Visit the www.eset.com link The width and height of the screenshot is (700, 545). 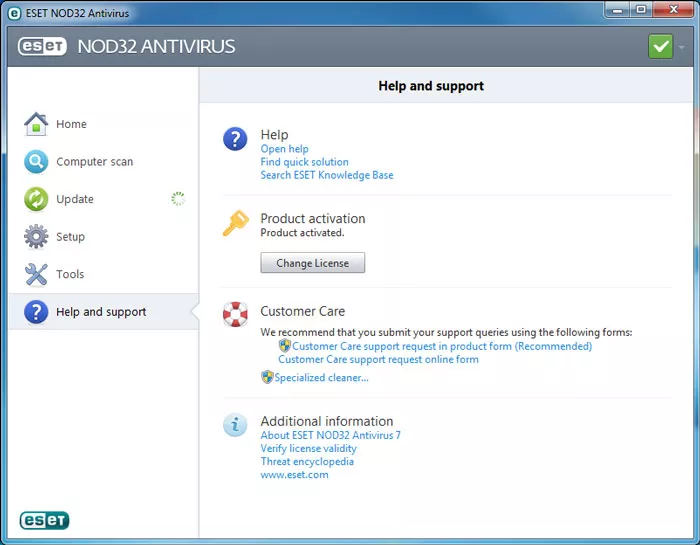tap(294, 474)
